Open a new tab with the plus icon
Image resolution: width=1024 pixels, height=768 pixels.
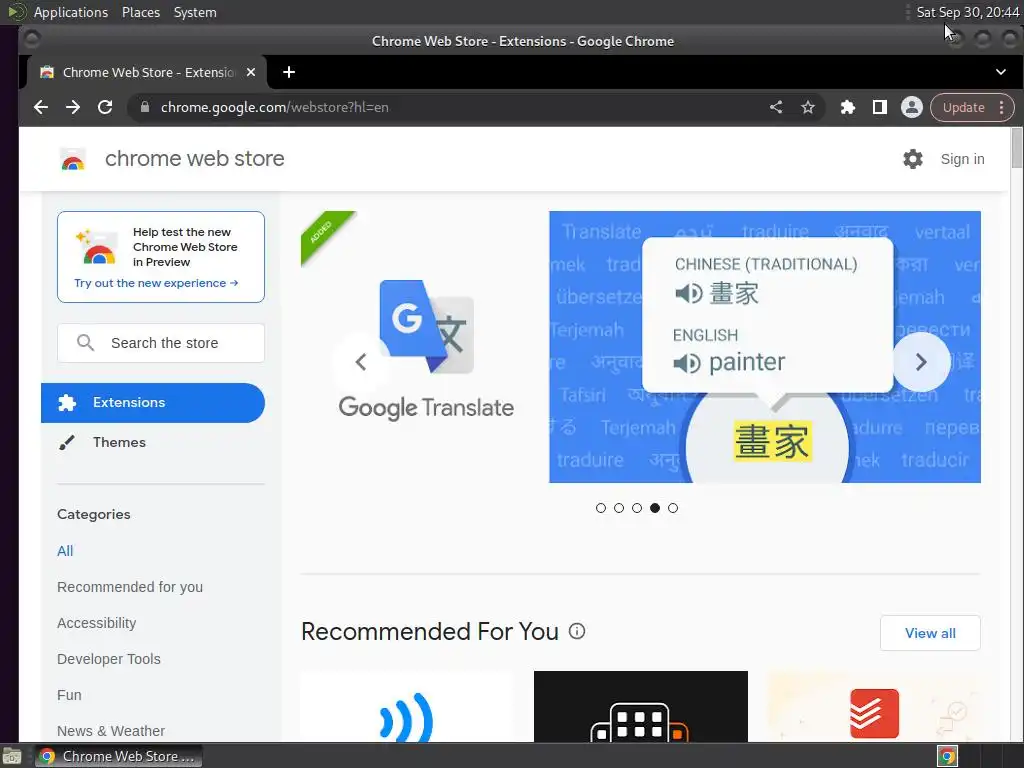(x=289, y=72)
